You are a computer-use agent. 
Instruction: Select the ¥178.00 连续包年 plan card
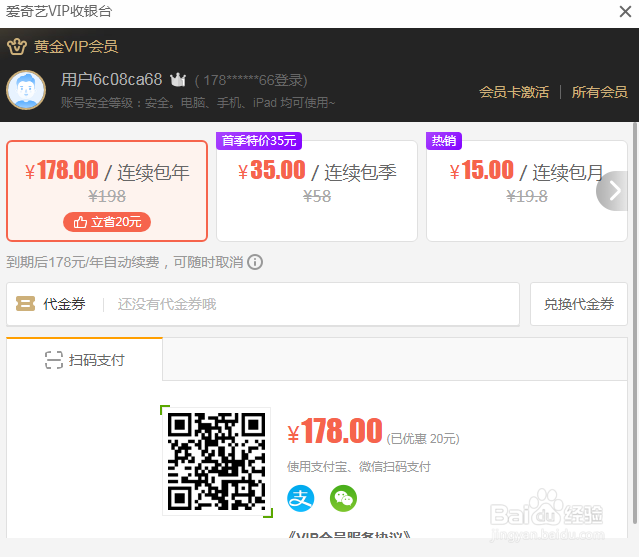pos(107,191)
